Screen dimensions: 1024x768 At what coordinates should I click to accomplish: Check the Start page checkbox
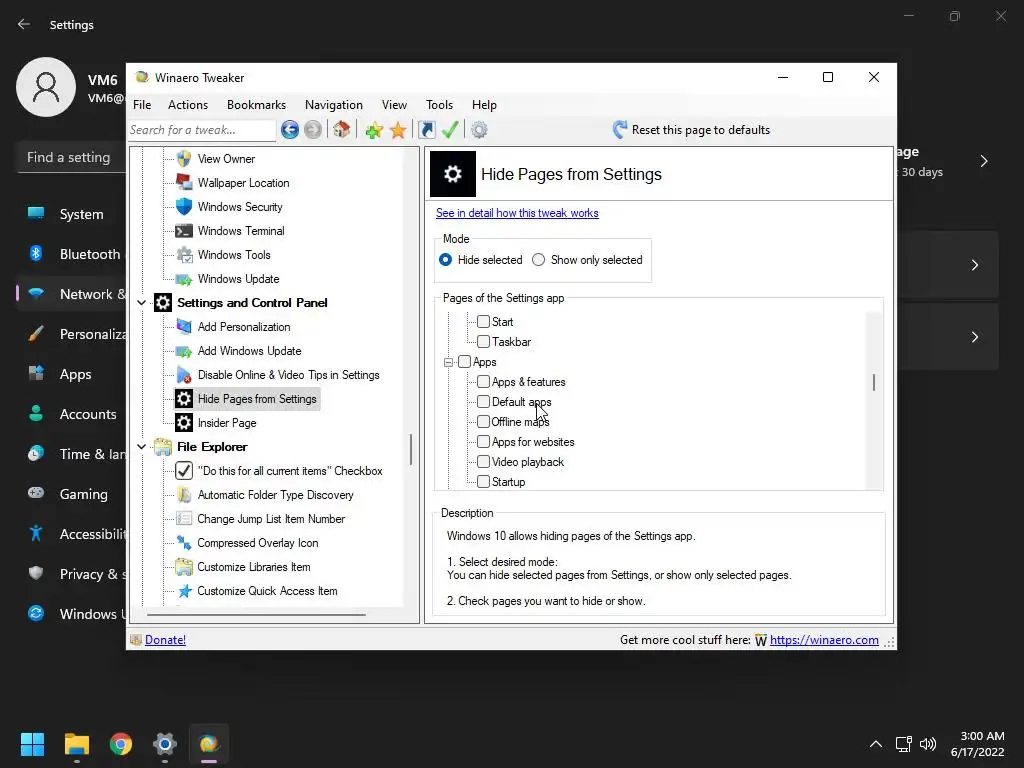click(483, 321)
